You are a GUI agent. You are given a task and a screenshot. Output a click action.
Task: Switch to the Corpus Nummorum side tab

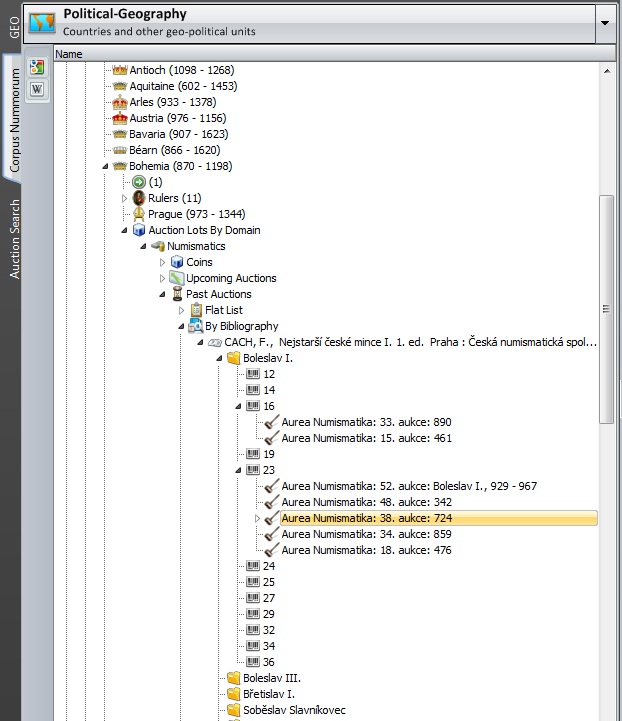pyautogui.click(x=15, y=120)
